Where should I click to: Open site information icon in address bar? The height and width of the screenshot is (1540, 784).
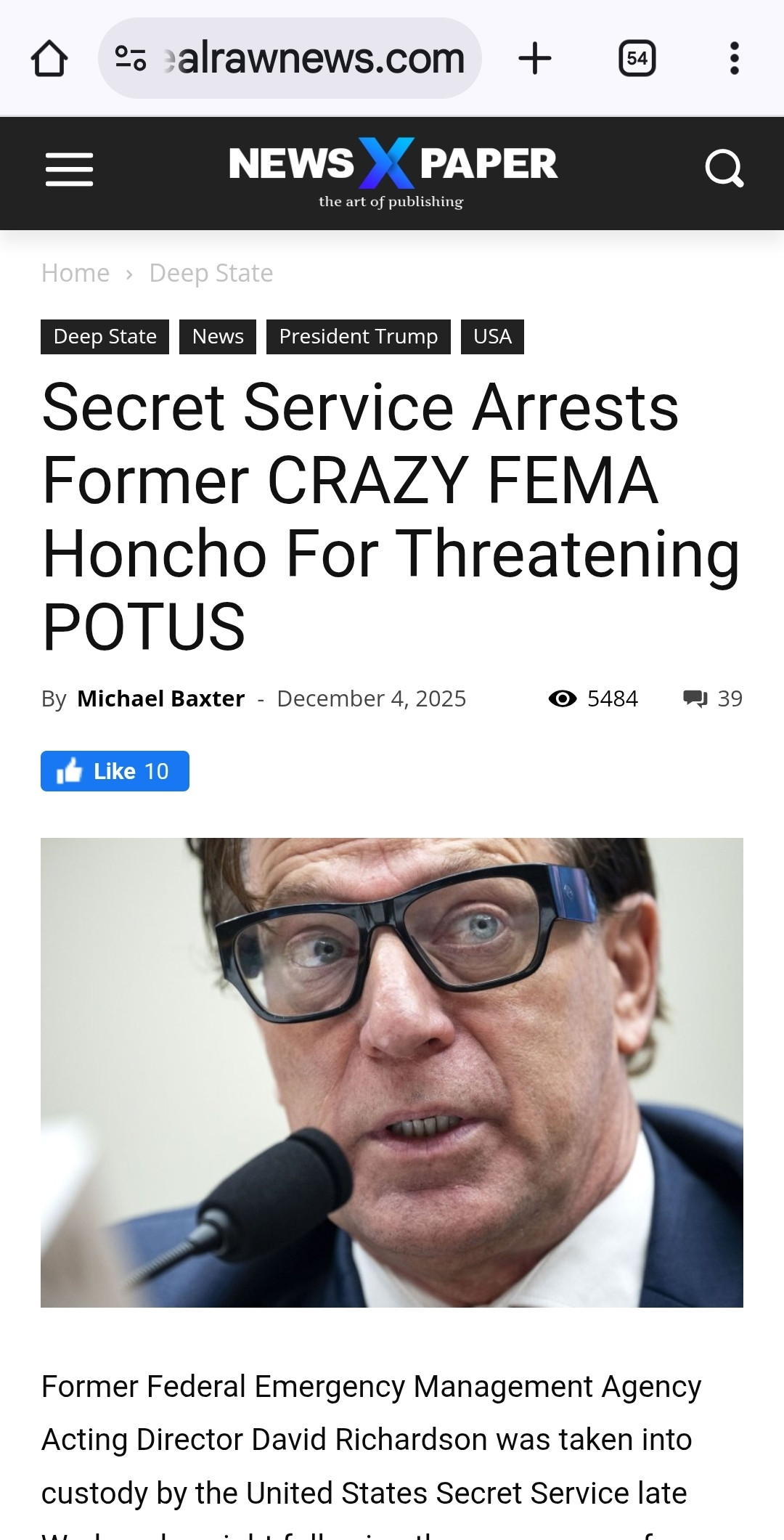[x=131, y=58]
